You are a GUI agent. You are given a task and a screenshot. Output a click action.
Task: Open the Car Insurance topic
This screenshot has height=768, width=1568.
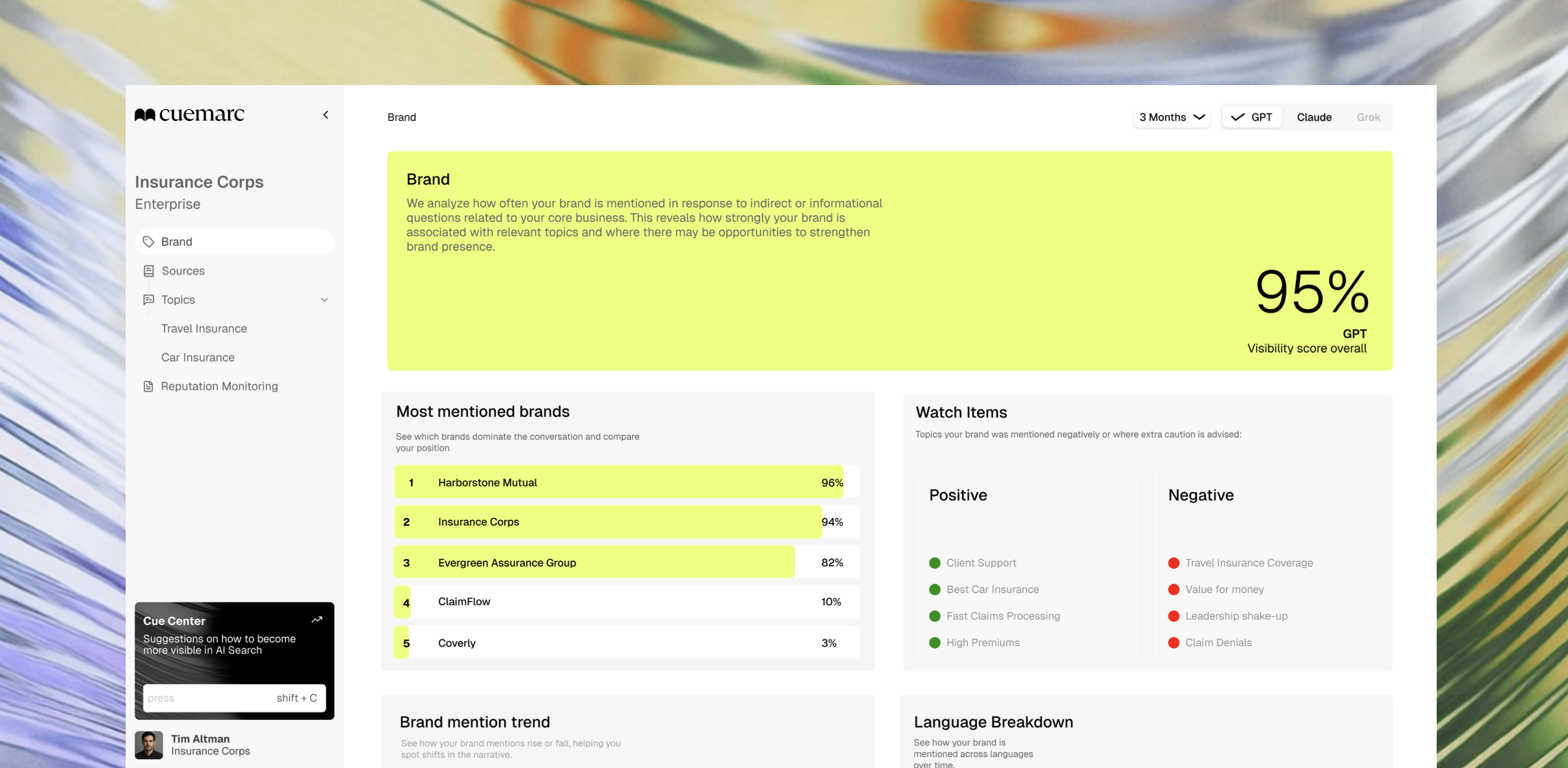198,357
